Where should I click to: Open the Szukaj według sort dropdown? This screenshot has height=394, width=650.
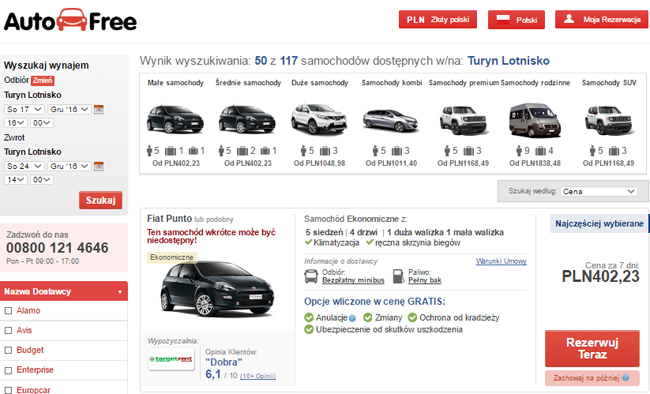[x=599, y=192]
